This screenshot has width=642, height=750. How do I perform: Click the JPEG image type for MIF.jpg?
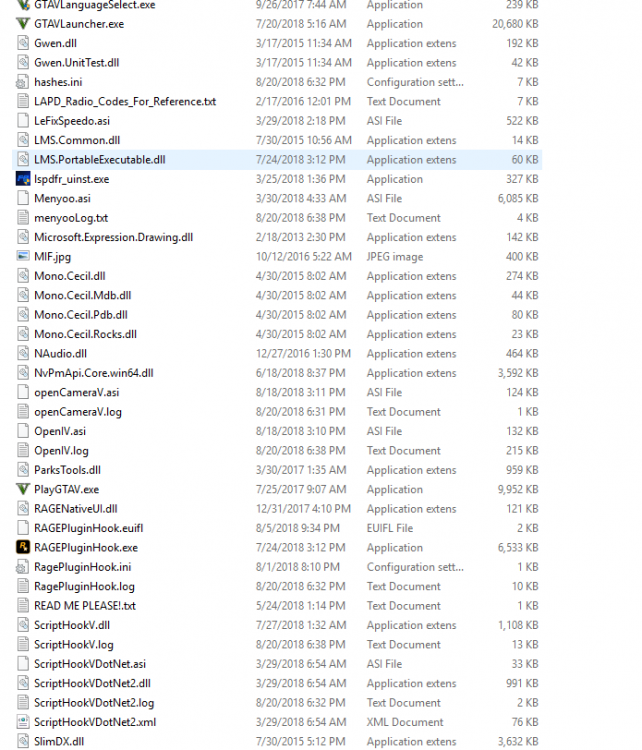(x=395, y=256)
